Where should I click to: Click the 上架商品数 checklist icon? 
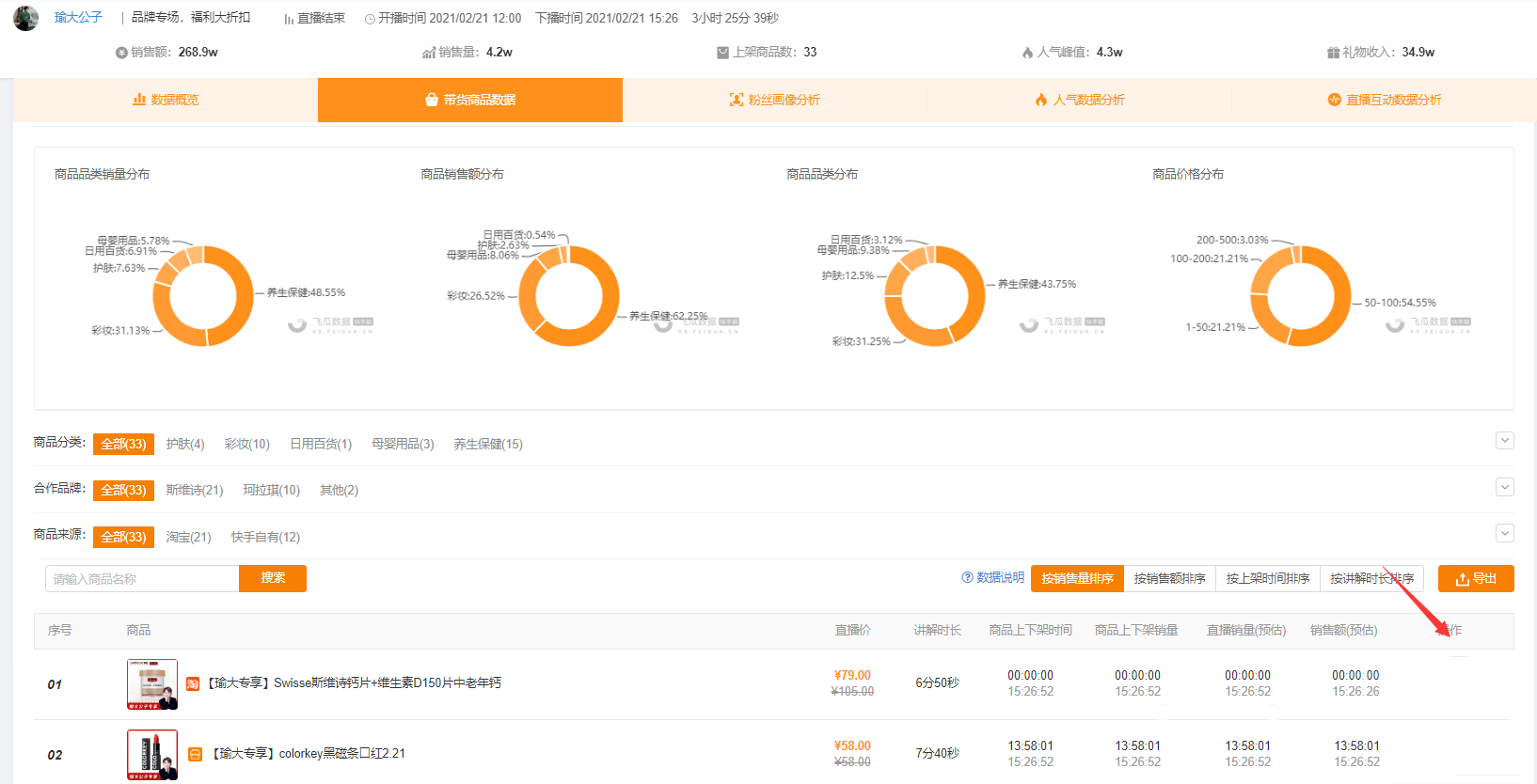tap(722, 53)
